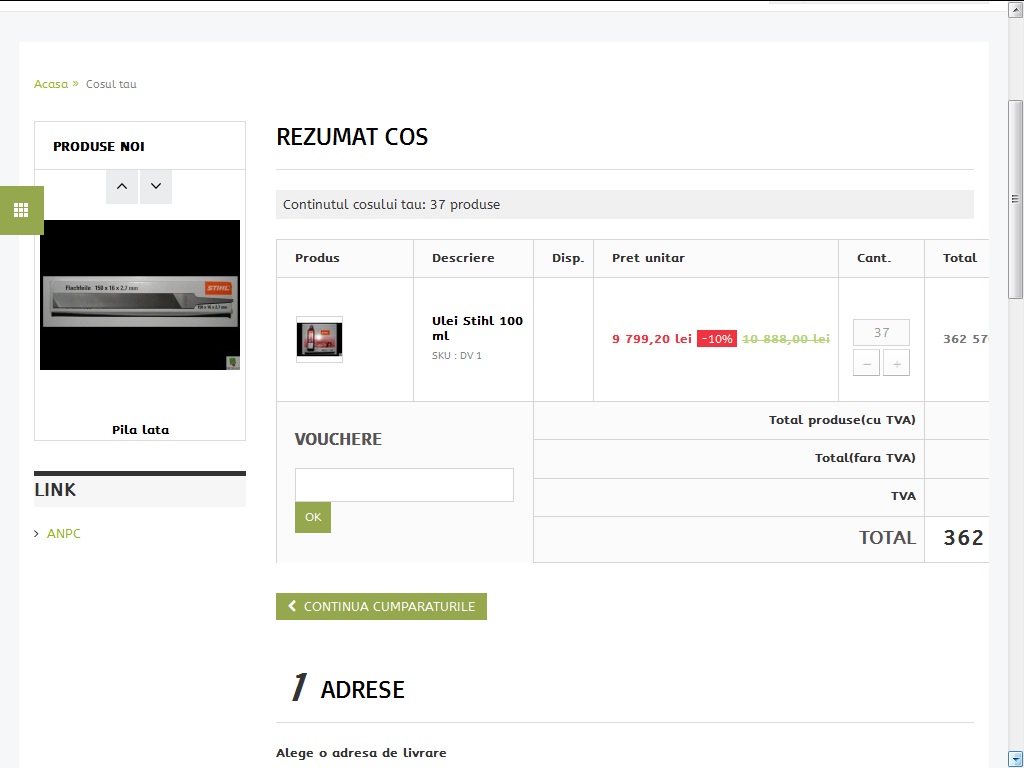Select the Continutul cosului tau summary text
This screenshot has width=1024, height=768.
point(391,204)
